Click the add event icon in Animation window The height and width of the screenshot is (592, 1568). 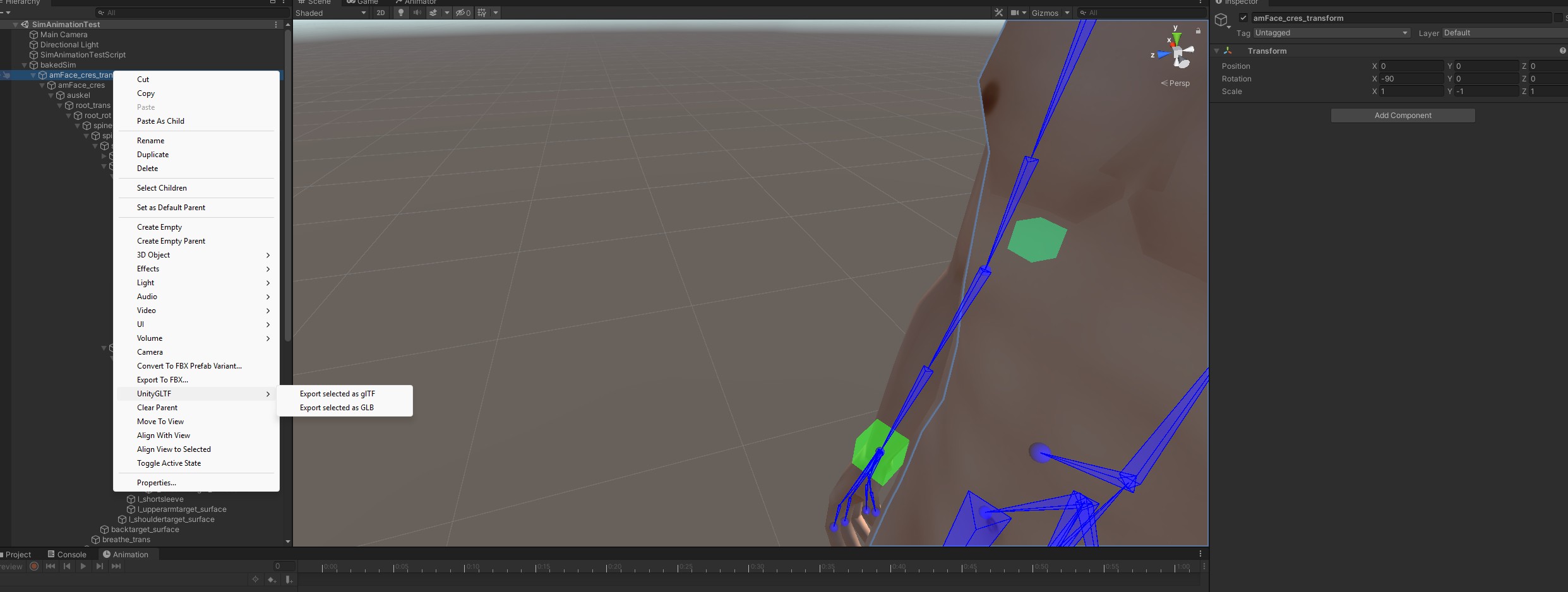(290, 579)
